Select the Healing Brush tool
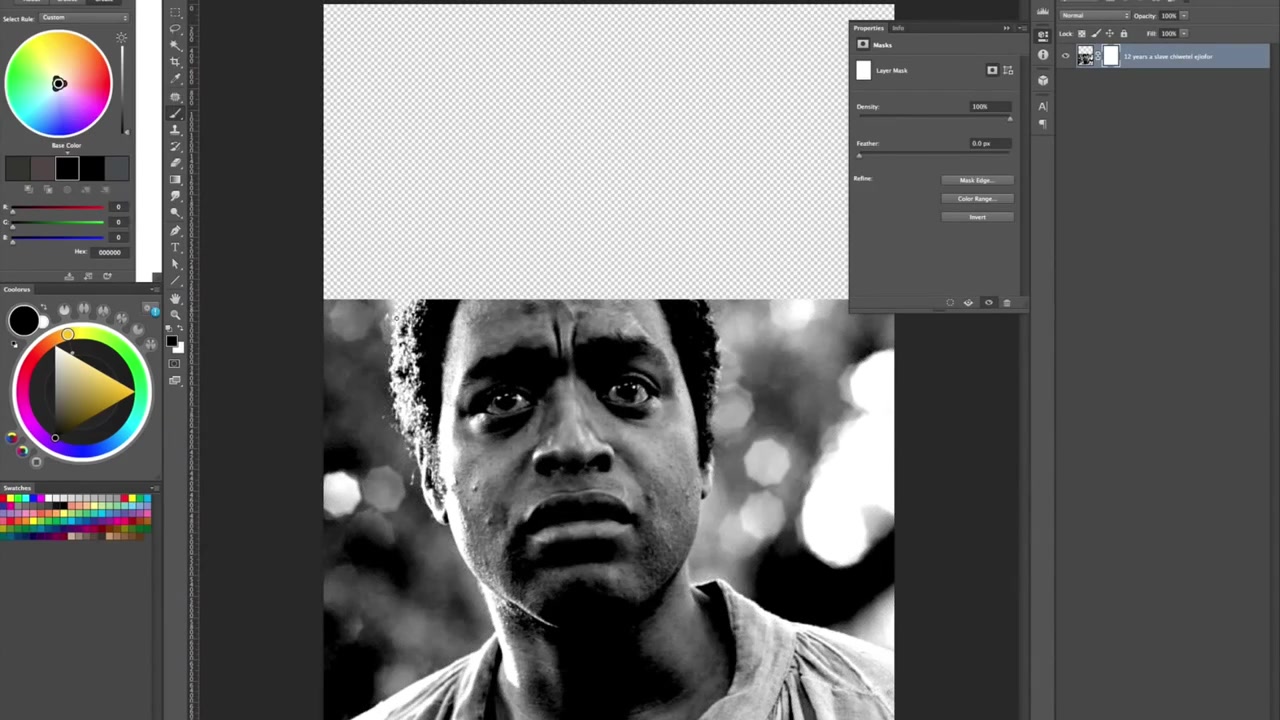This screenshot has width=1280, height=720. (175, 96)
